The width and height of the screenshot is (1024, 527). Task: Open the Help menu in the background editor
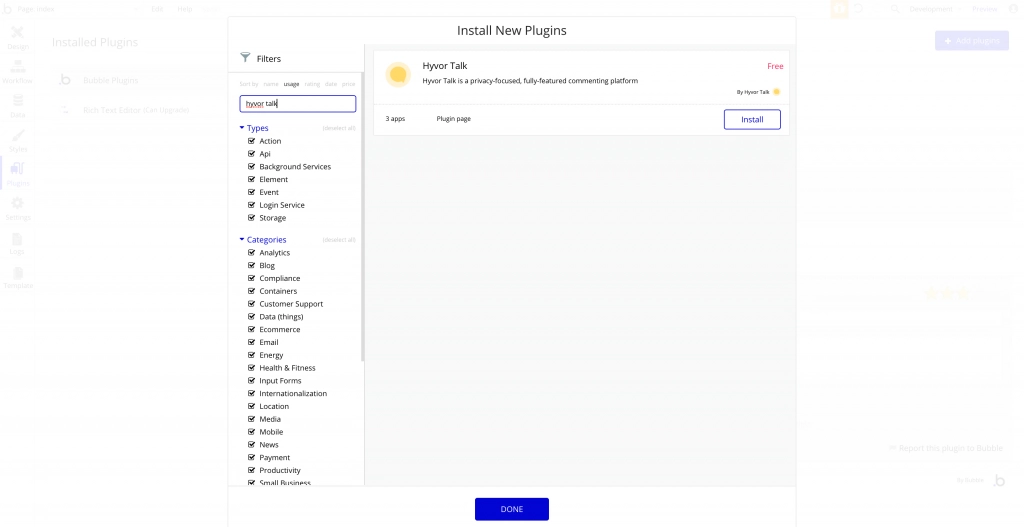point(185,8)
